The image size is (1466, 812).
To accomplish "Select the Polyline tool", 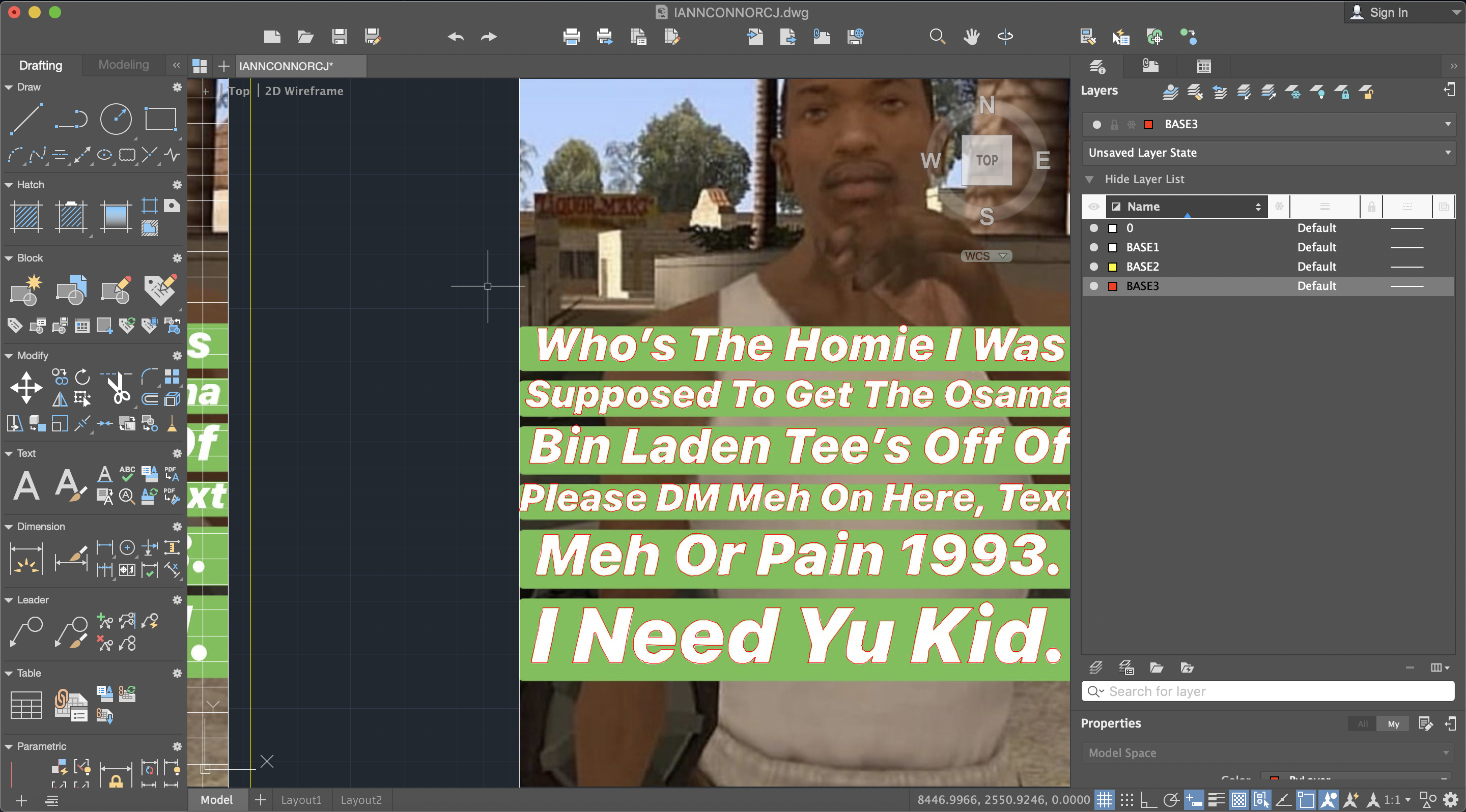I will pos(71,120).
